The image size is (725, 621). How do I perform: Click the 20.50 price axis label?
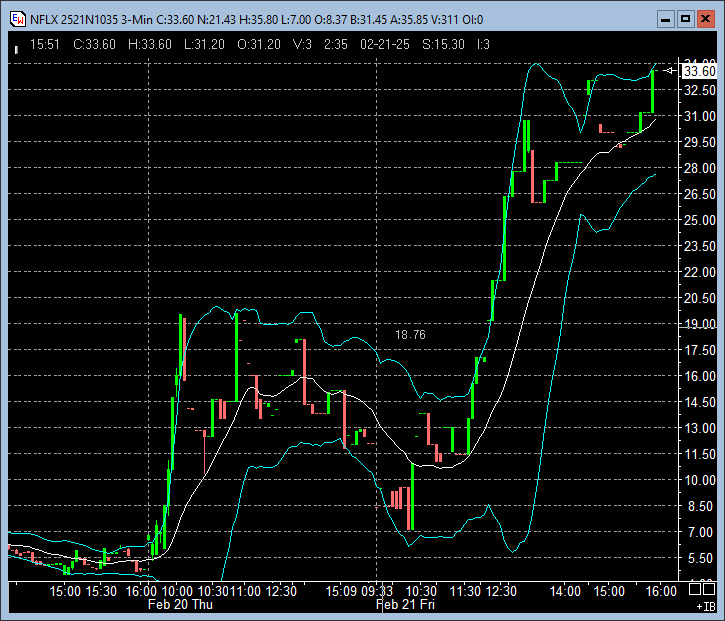(700, 298)
